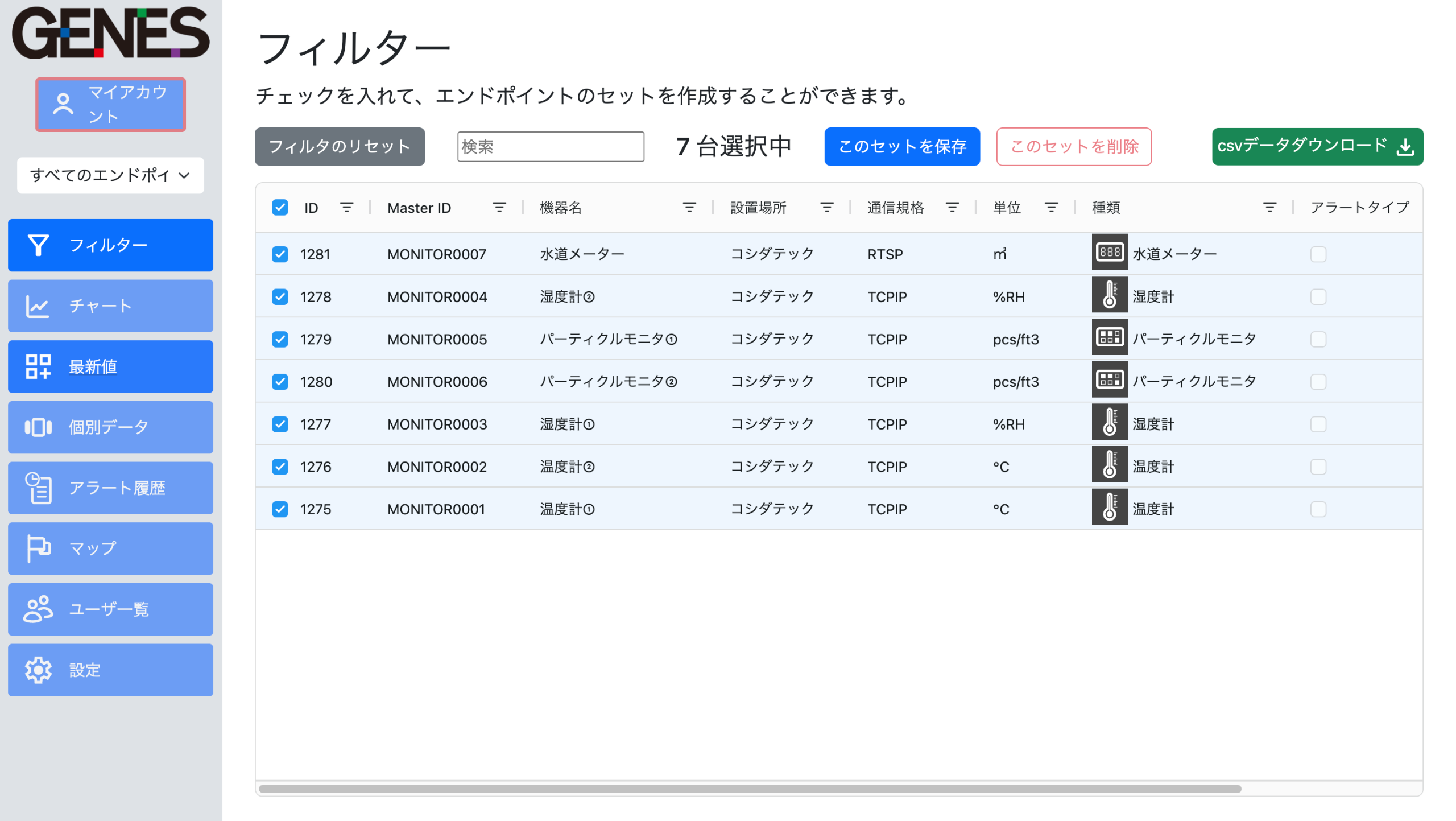Viewport: 1456px width, 821px height.
Task: Expand the すべてのエンドポイ dropdown
Action: point(110,175)
